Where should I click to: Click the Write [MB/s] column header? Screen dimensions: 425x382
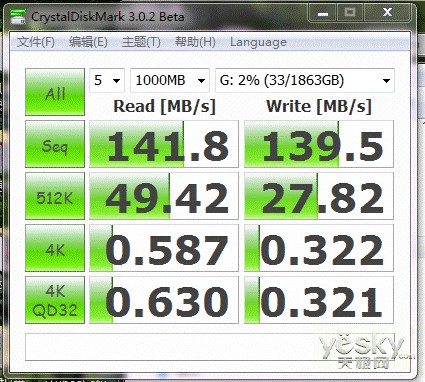[319, 107]
